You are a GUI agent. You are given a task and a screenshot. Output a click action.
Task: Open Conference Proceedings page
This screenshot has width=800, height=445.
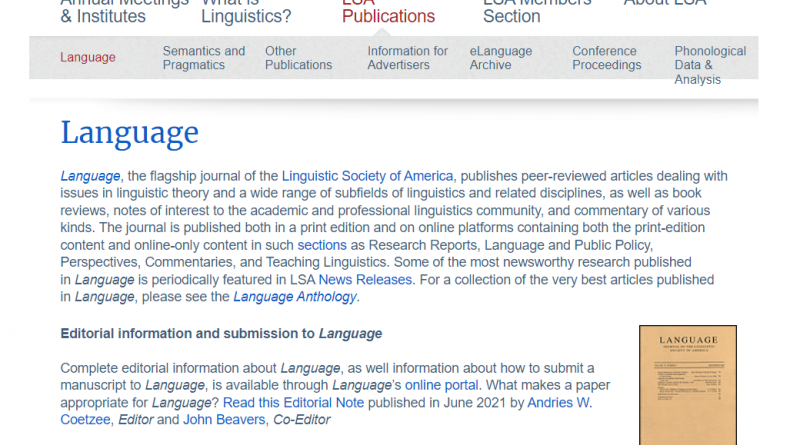point(607,58)
